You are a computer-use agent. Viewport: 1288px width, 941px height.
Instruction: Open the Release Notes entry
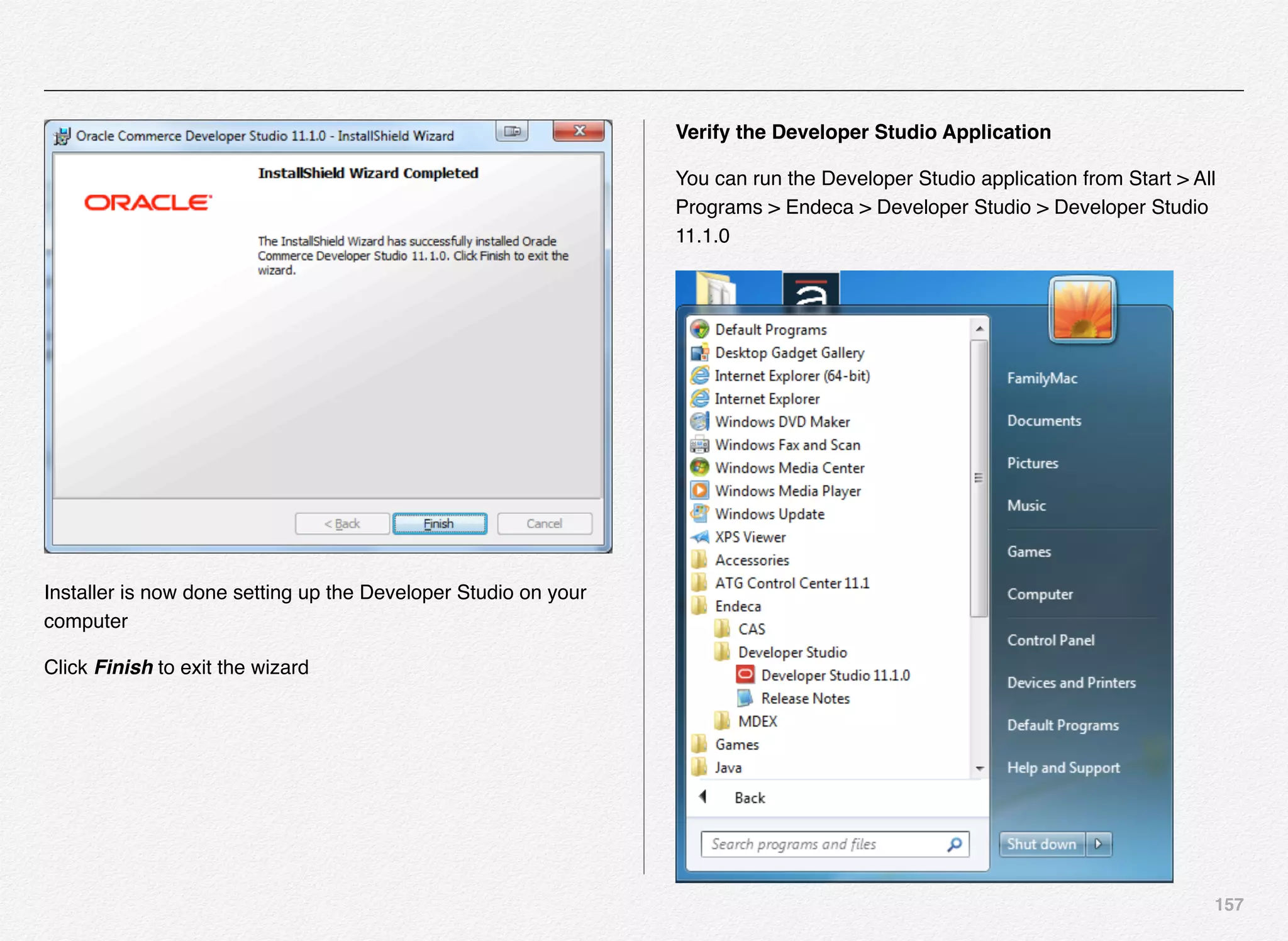tap(794, 698)
